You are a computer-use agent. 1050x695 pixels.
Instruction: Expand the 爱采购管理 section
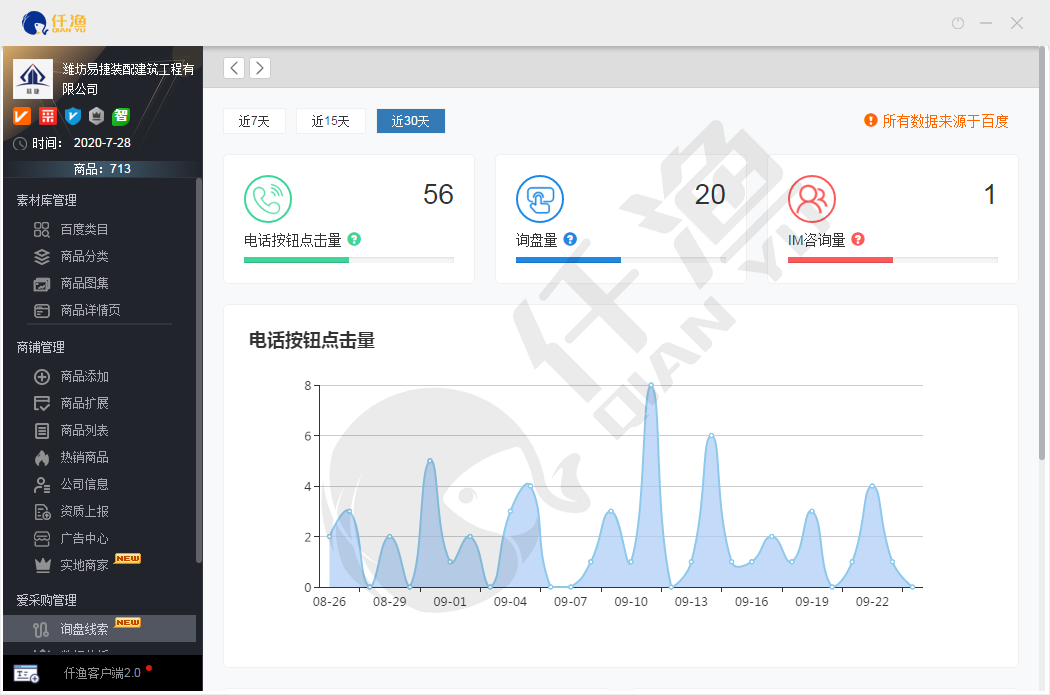pyautogui.click(x=46, y=600)
